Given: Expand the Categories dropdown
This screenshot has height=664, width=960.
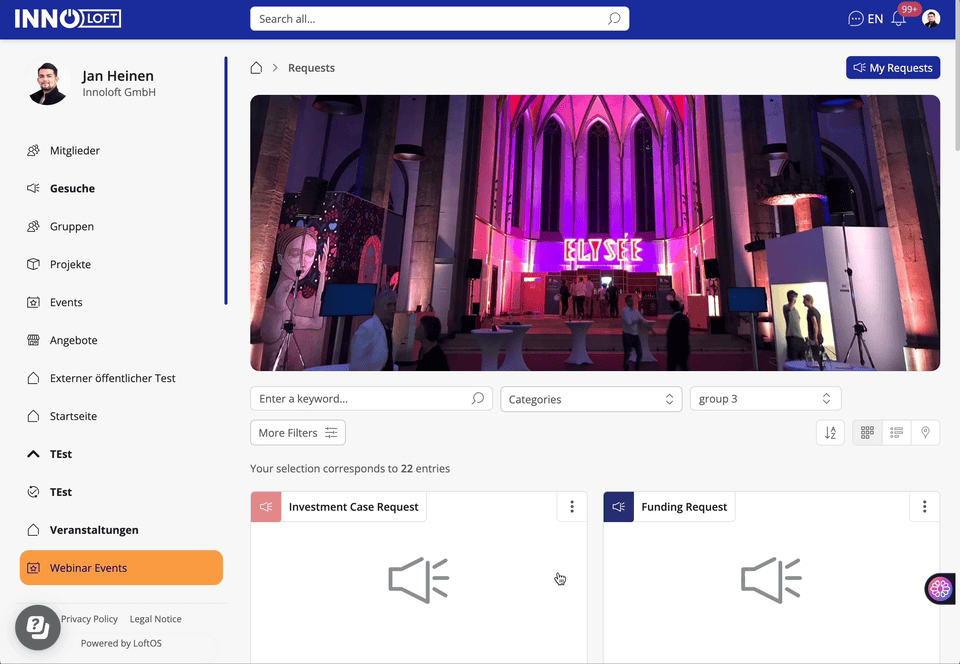Looking at the screenshot, I should [x=590, y=399].
